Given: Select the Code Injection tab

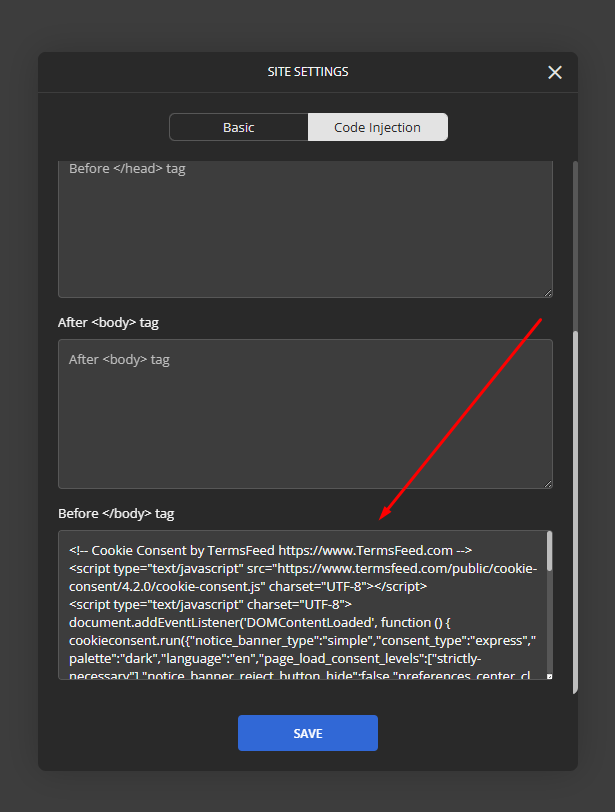Looking at the screenshot, I should coord(377,127).
